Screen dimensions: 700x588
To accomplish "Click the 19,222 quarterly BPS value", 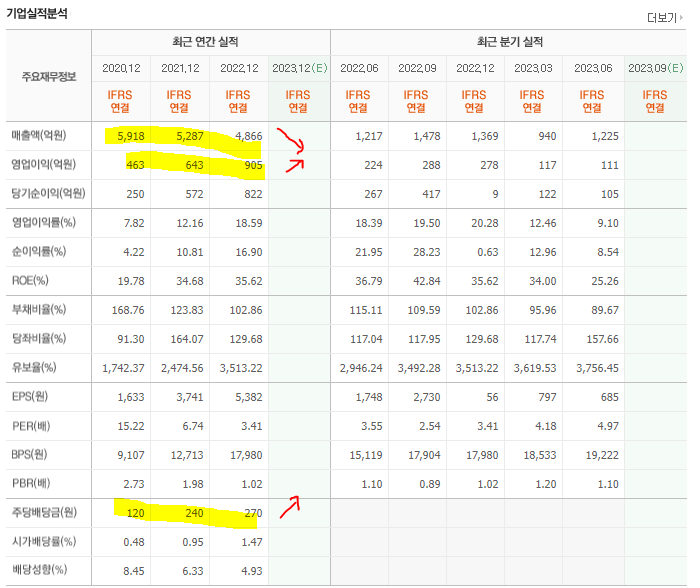I will (x=602, y=455).
